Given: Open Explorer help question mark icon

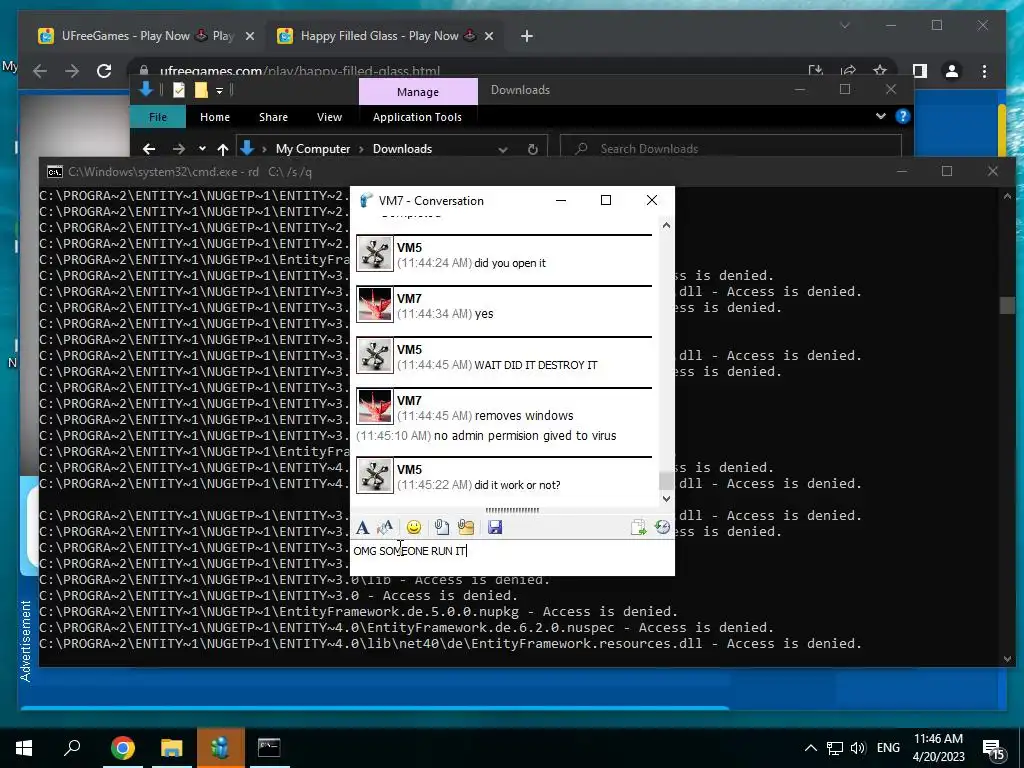Looking at the screenshot, I should (x=903, y=116).
